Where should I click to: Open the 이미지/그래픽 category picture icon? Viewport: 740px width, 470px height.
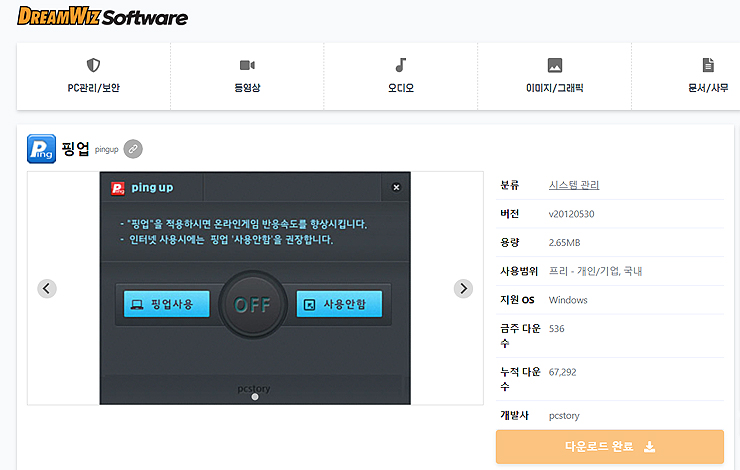[x=555, y=65]
